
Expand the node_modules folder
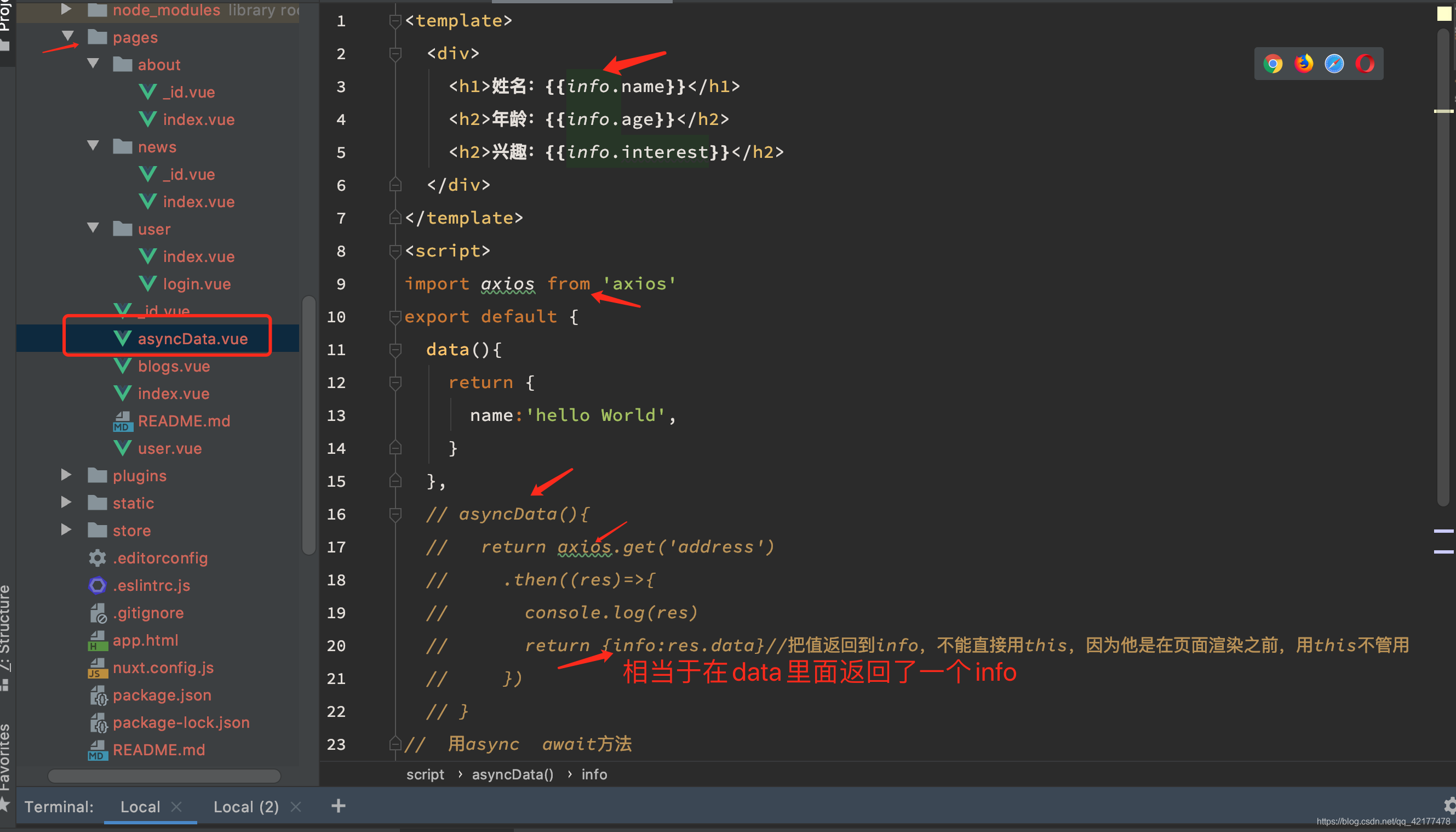coord(66,9)
